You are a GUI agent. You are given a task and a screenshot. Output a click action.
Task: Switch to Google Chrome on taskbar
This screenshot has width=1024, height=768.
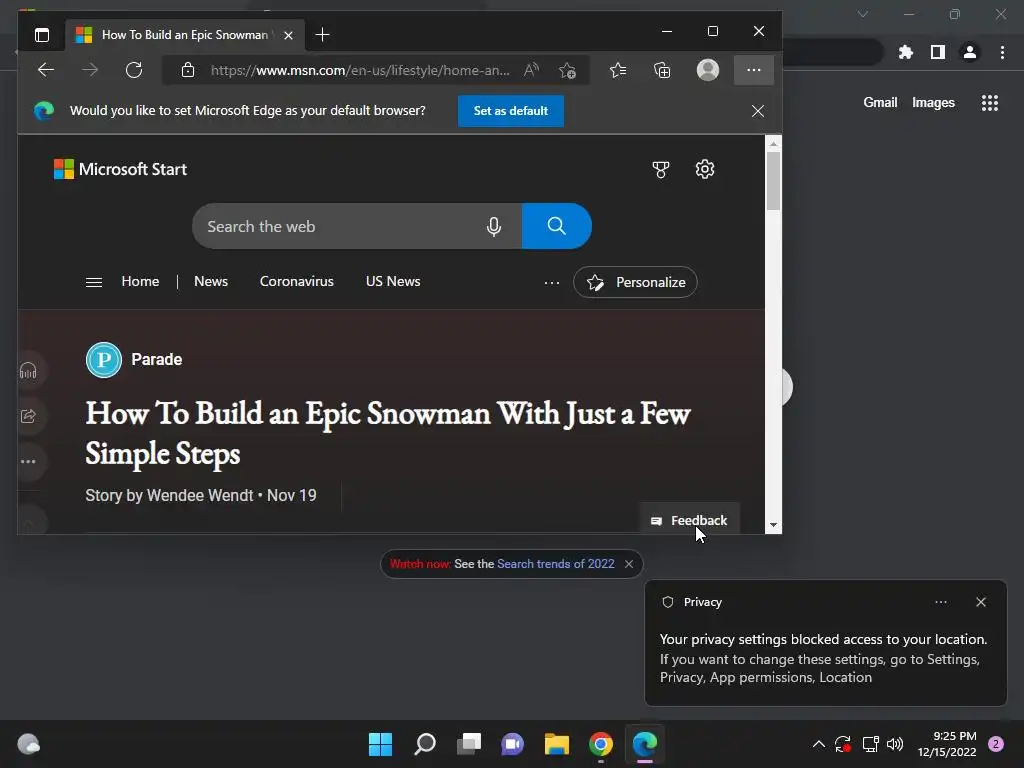tap(601, 744)
